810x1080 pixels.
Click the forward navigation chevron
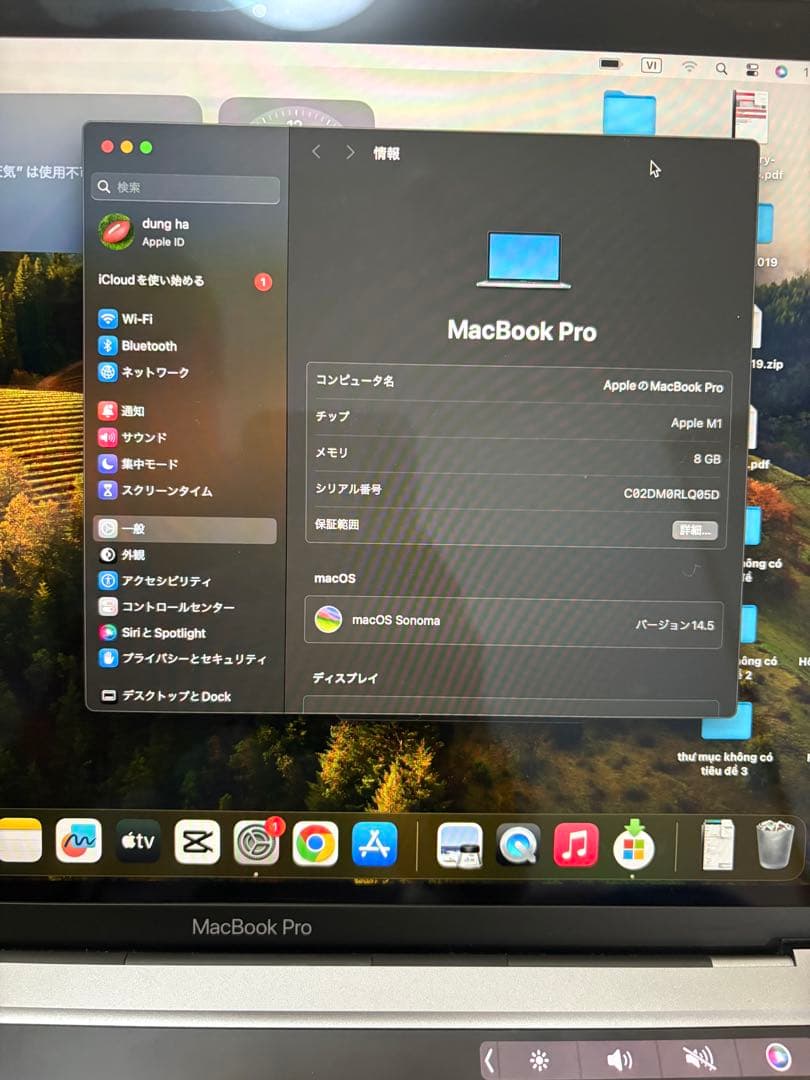(347, 151)
